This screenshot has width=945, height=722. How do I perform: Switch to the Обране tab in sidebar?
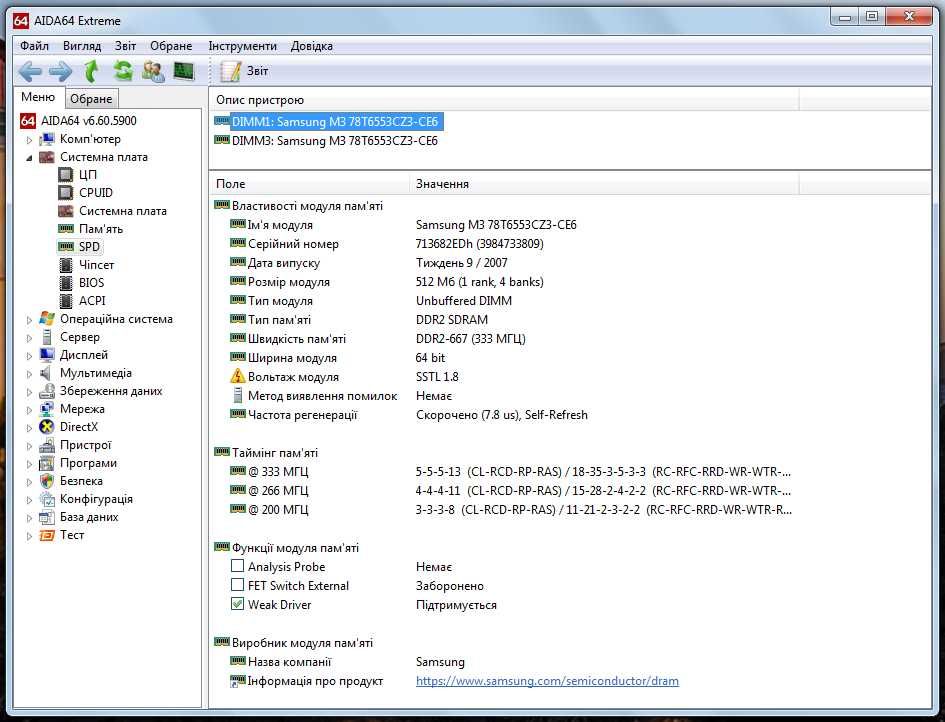tap(91, 98)
